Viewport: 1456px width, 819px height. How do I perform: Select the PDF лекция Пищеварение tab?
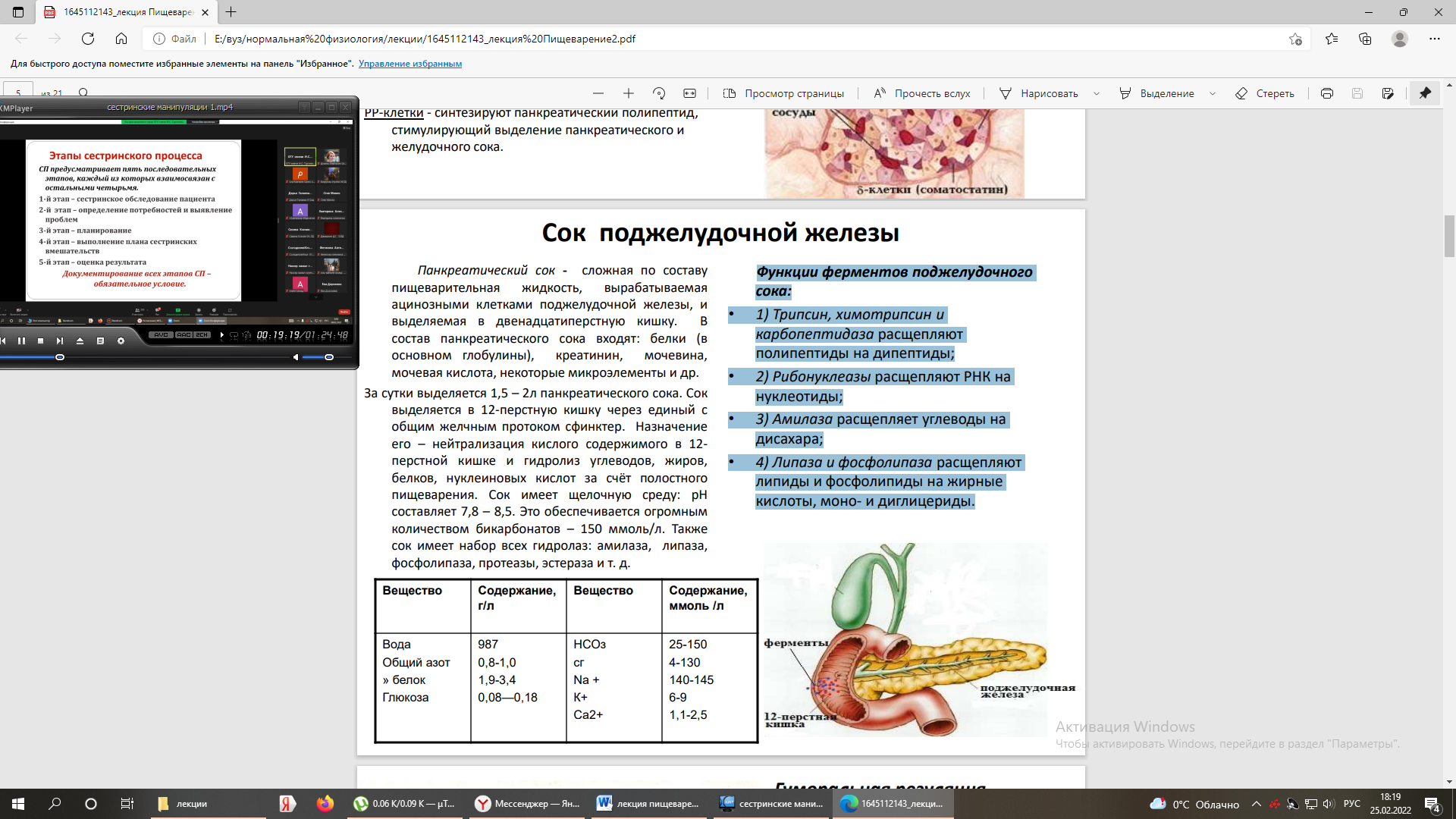click(x=126, y=12)
